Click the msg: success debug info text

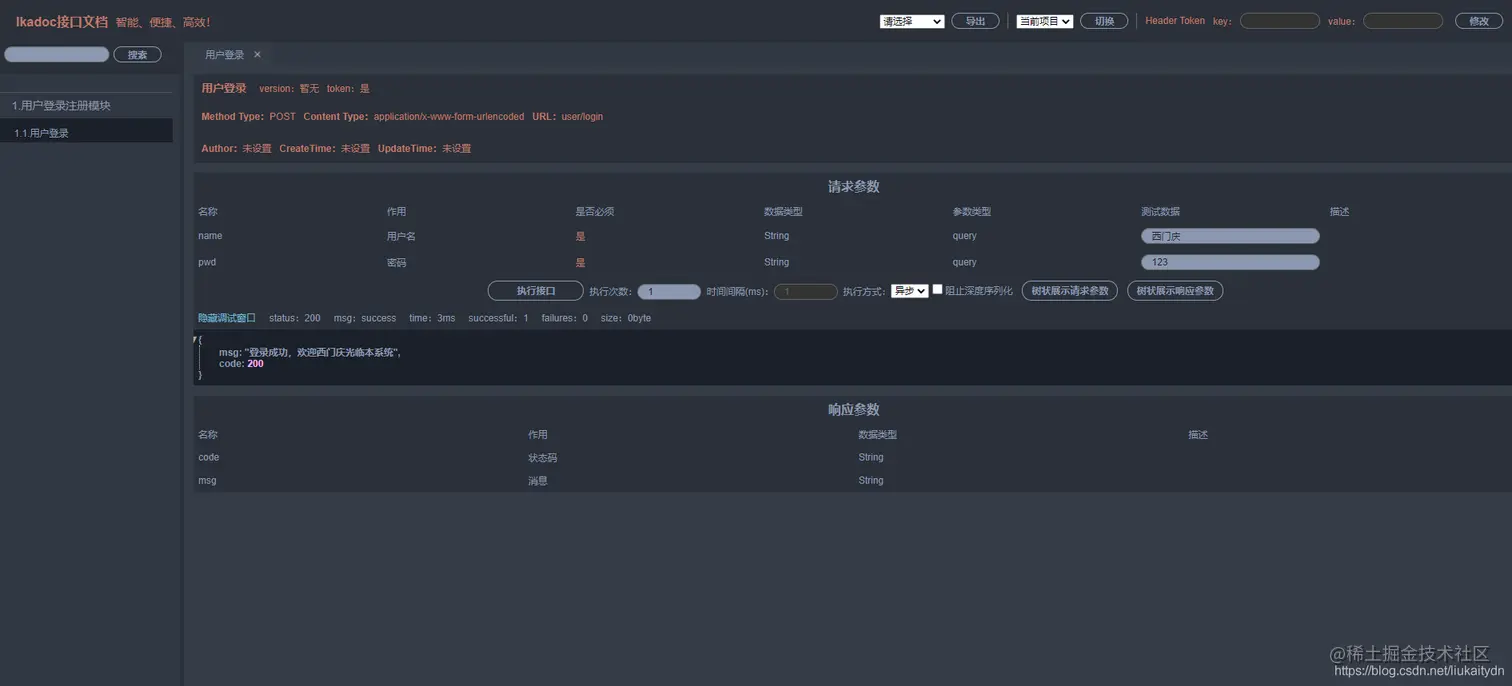pos(365,318)
